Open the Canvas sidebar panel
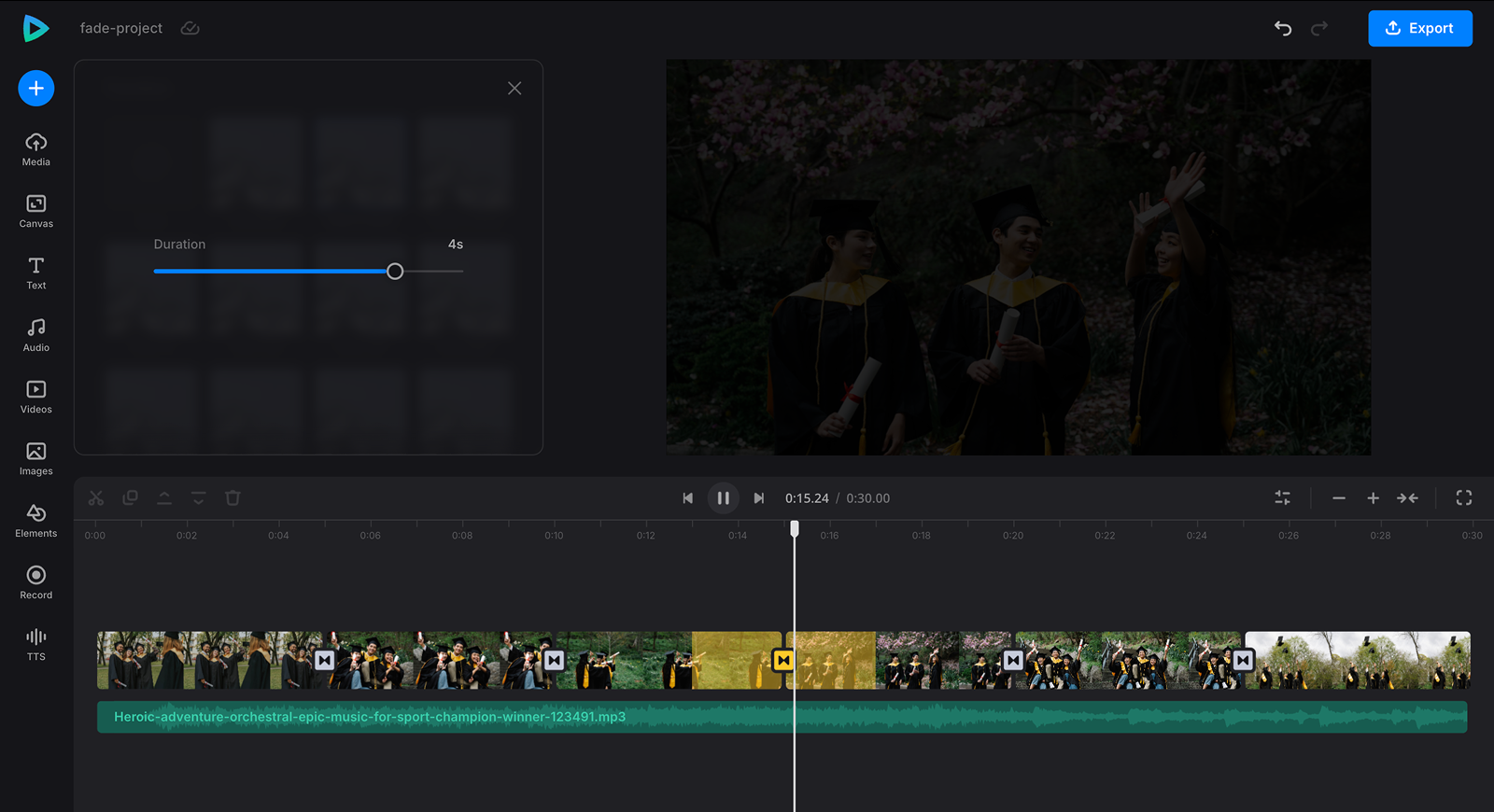The height and width of the screenshot is (812, 1494). (36, 211)
